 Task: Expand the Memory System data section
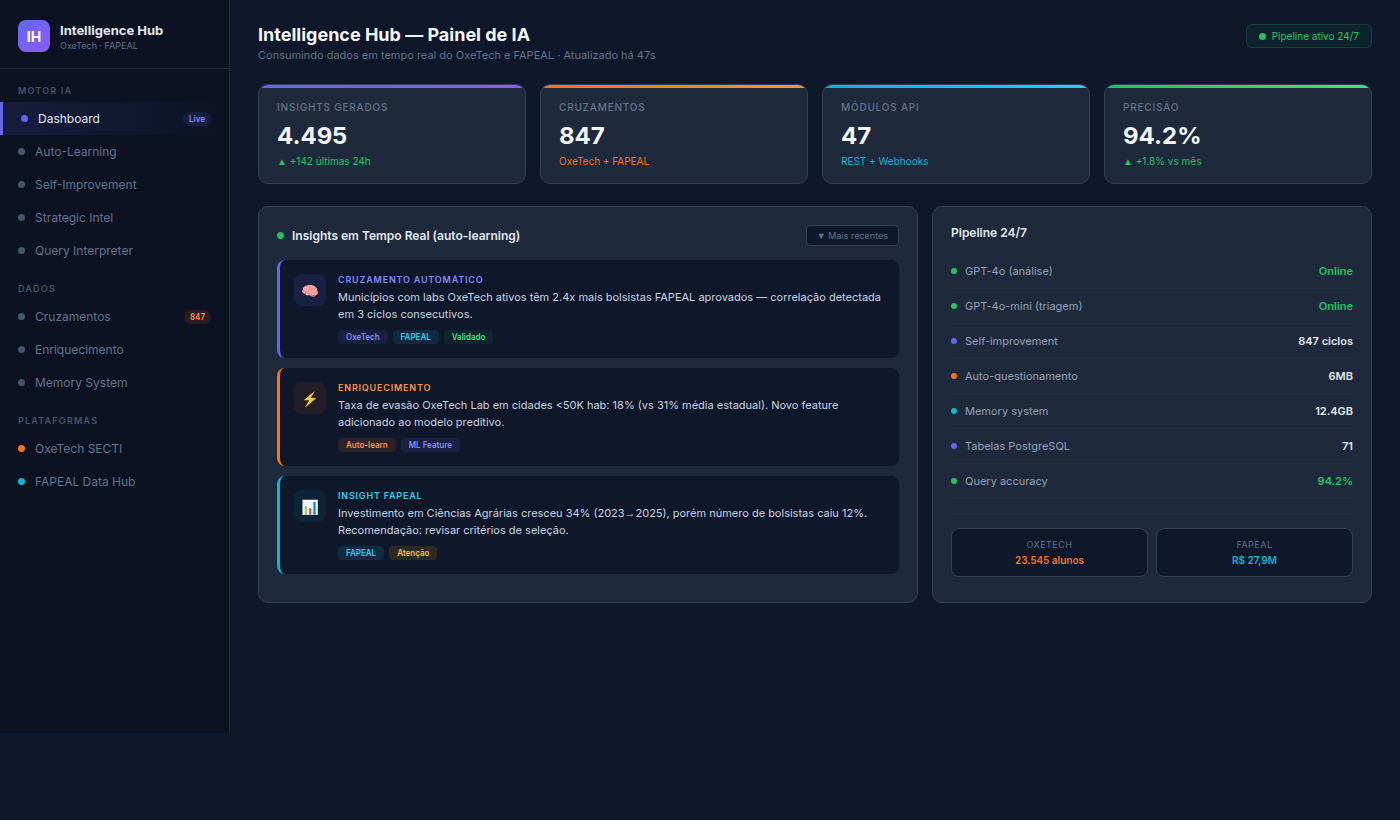point(82,382)
